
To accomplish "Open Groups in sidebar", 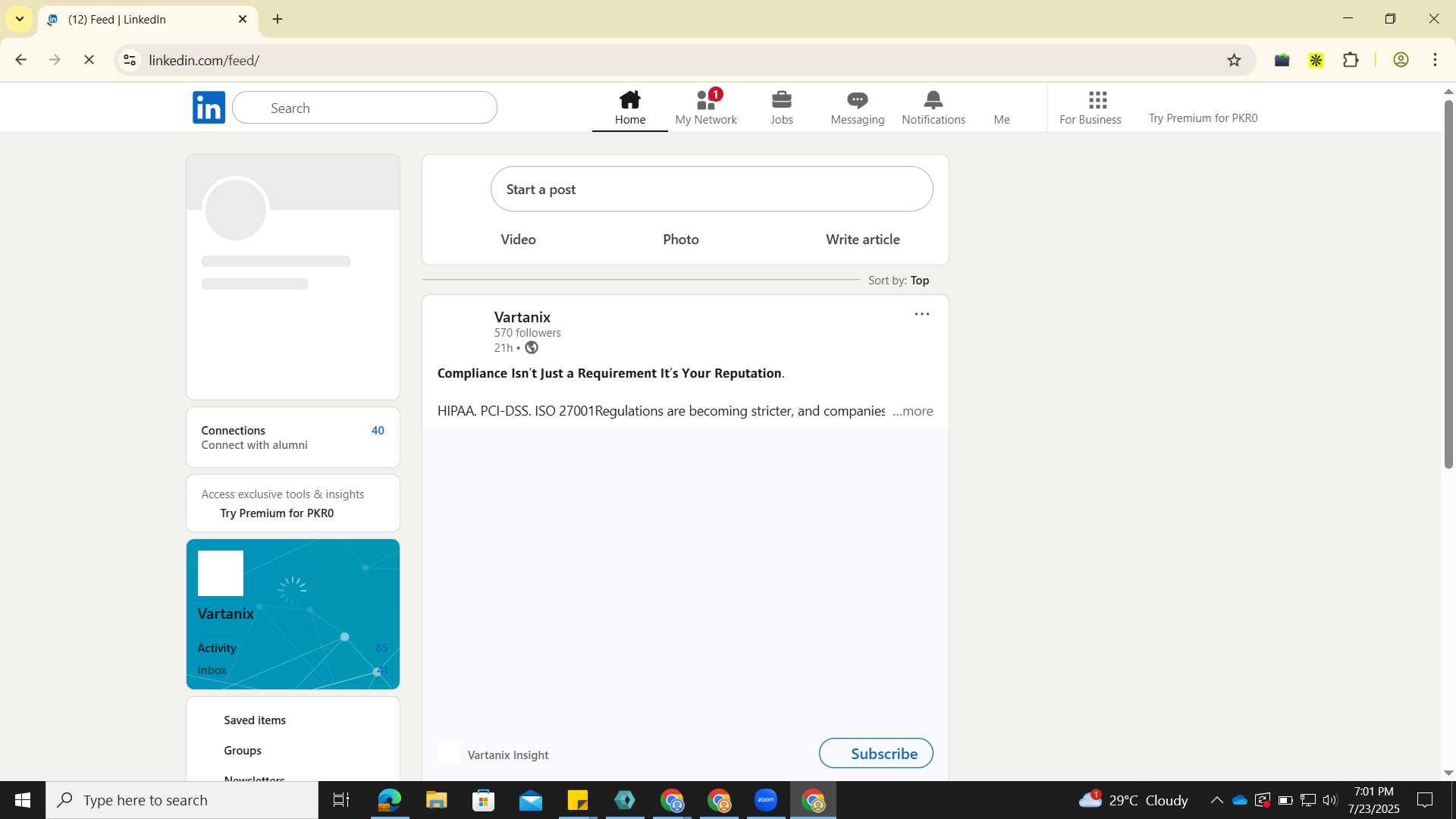I will click(243, 751).
